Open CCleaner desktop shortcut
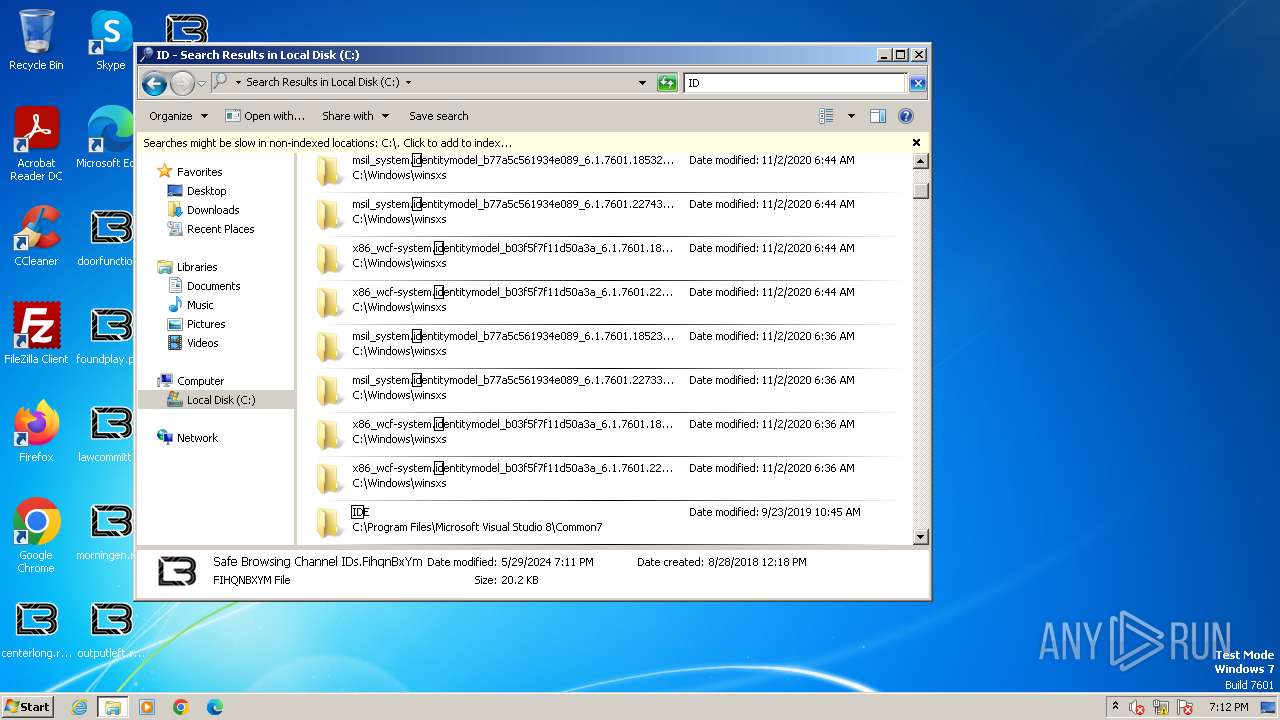Viewport: 1280px width, 720px height. (x=36, y=236)
